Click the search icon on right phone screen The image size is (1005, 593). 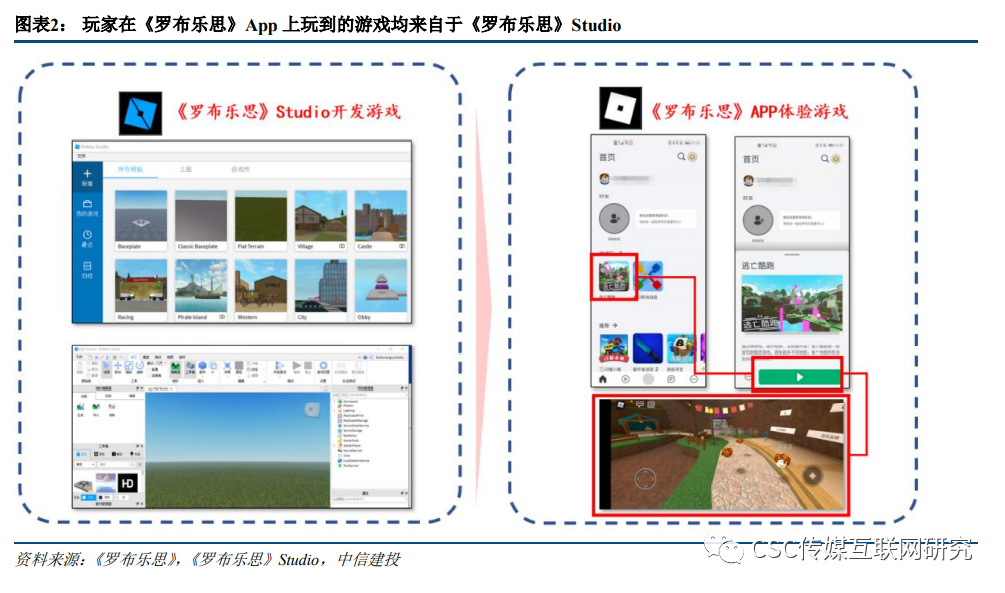pyautogui.click(x=824, y=158)
